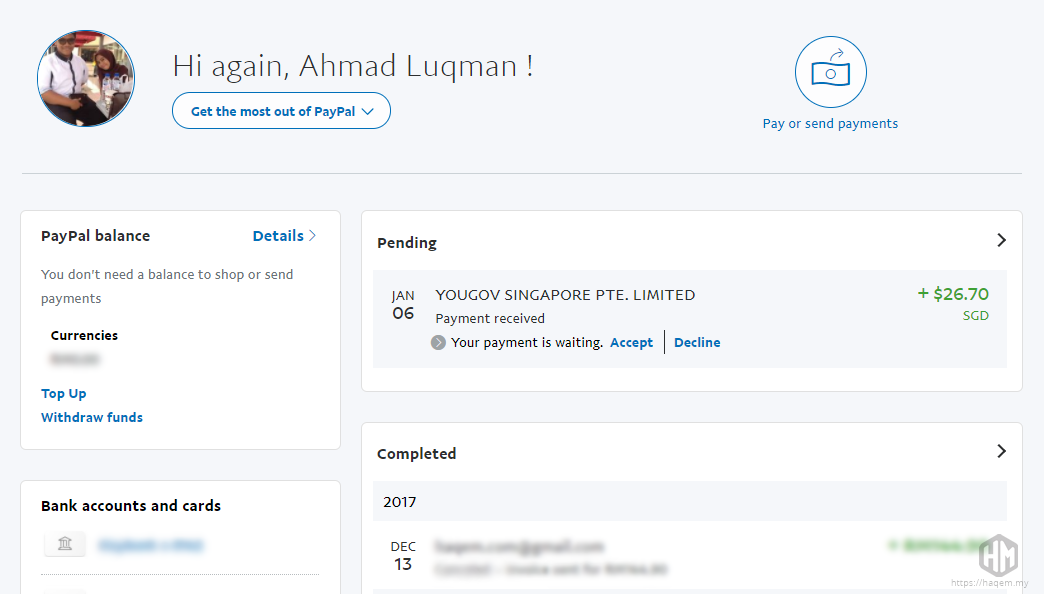The height and width of the screenshot is (594, 1044).
Task: Click the Pending section heading
Action: click(x=407, y=243)
